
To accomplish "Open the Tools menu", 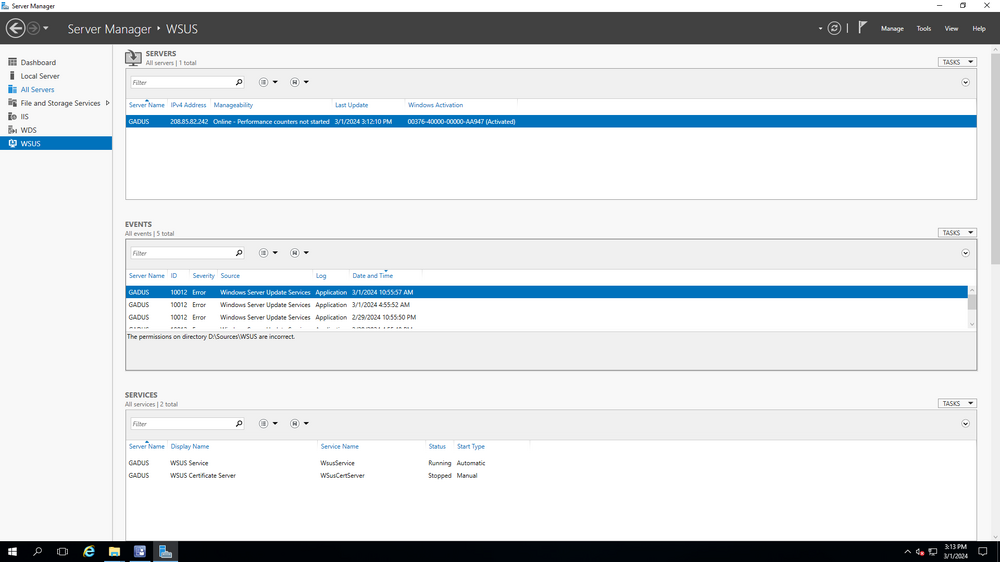I will [923, 29].
